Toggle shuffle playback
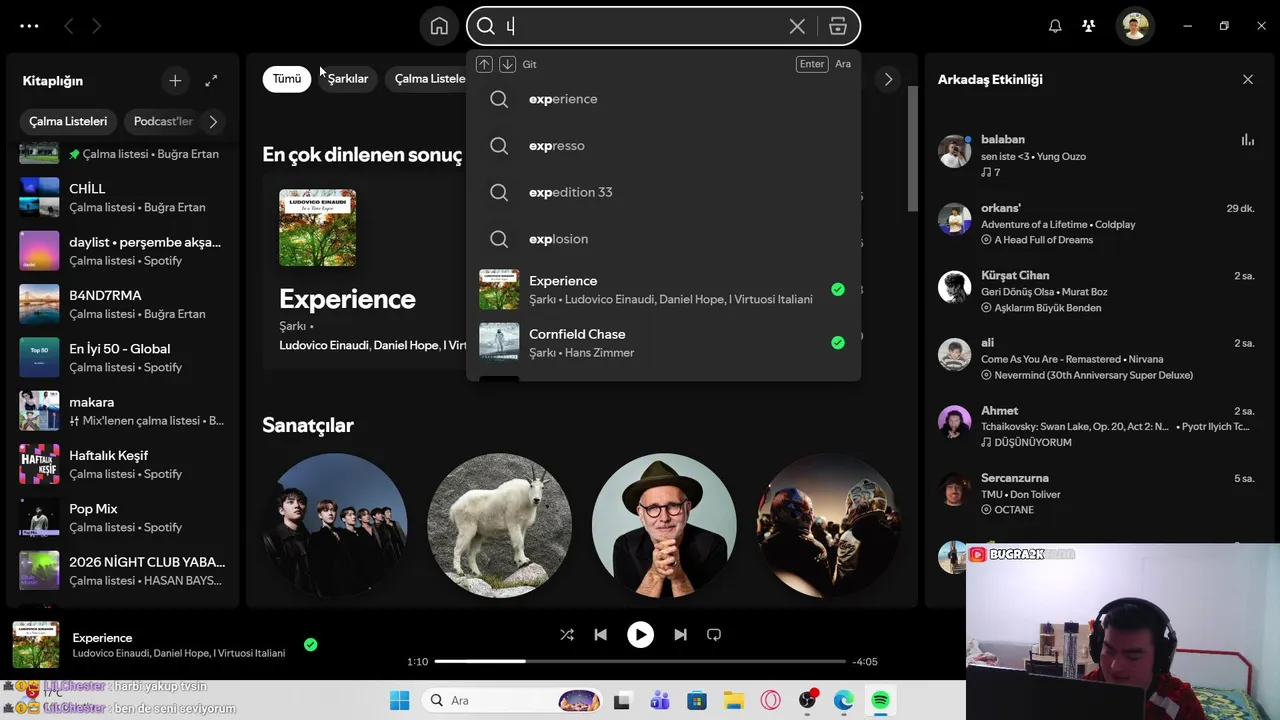1280x720 pixels. pyautogui.click(x=567, y=634)
